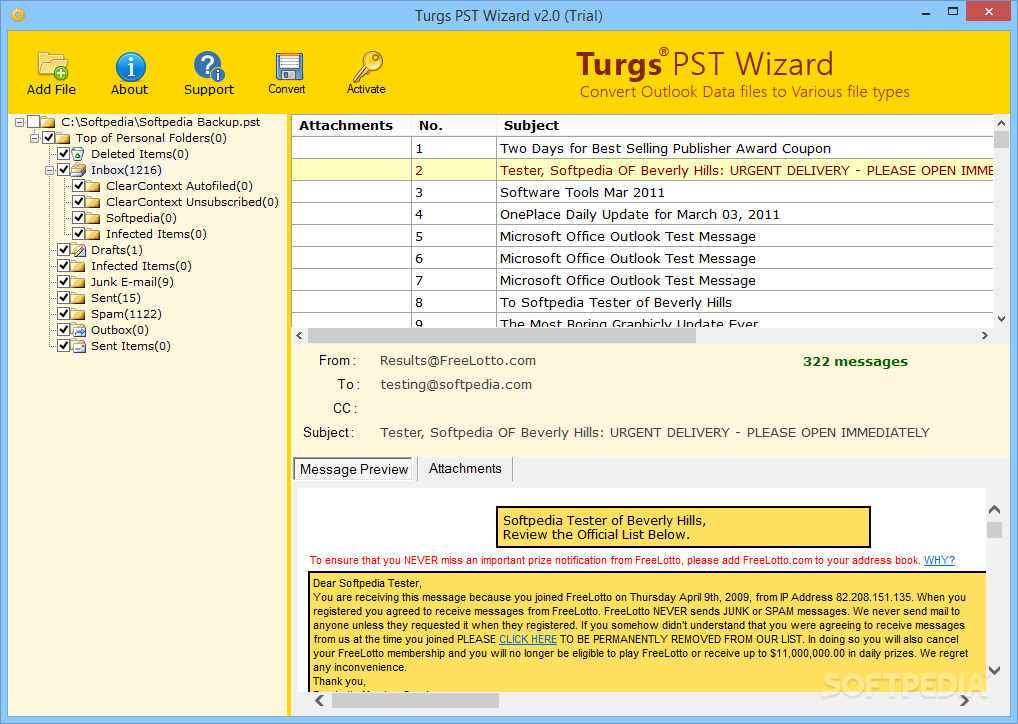Uncheck the Junk E-mail(9) checkbox
This screenshot has height=724, width=1018.
coord(64,282)
